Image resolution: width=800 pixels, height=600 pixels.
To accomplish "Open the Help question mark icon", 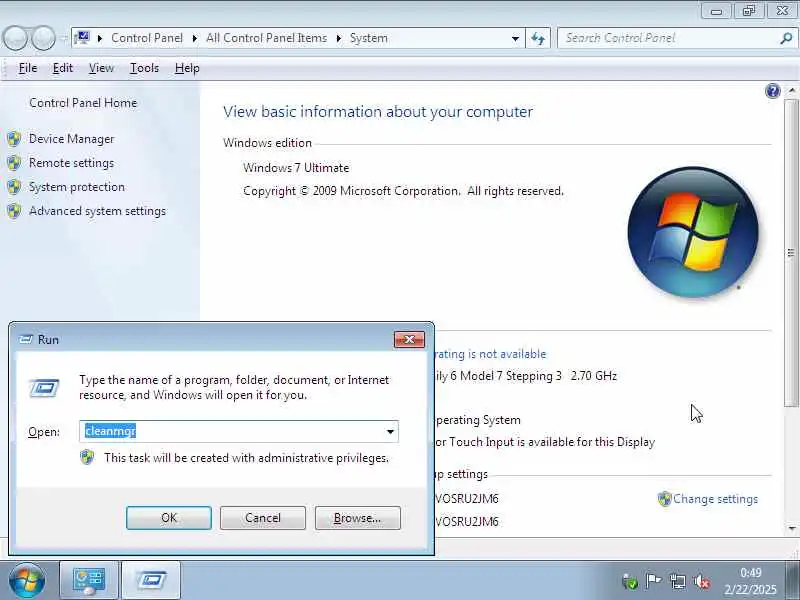I will (772, 91).
